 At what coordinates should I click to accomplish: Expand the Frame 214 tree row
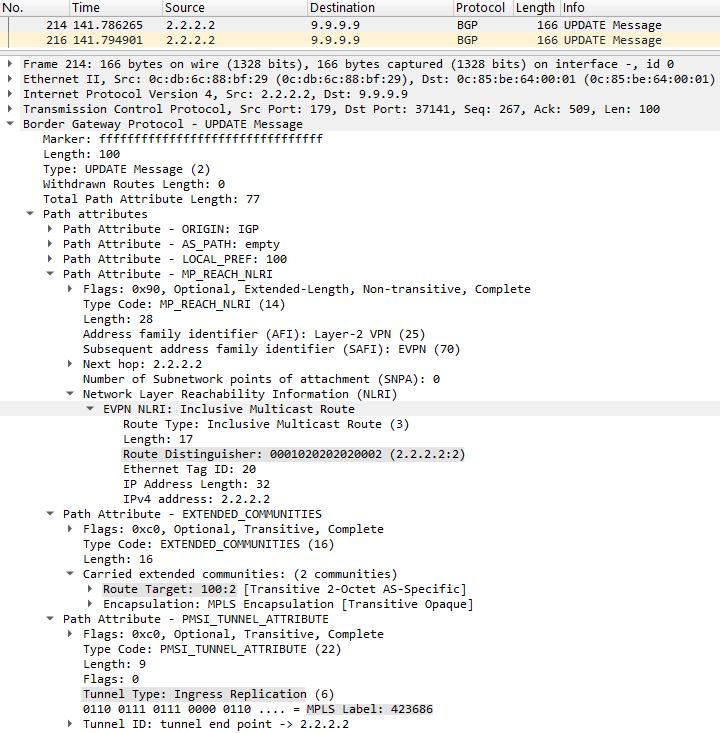click(10, 64)
